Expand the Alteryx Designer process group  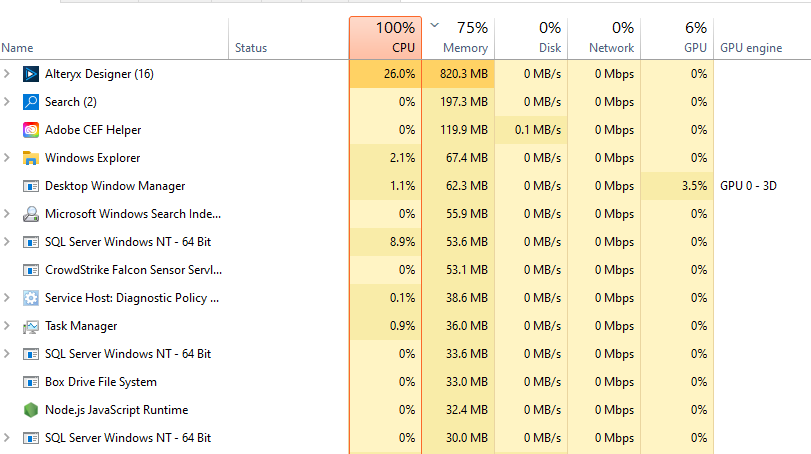point(8,74)
